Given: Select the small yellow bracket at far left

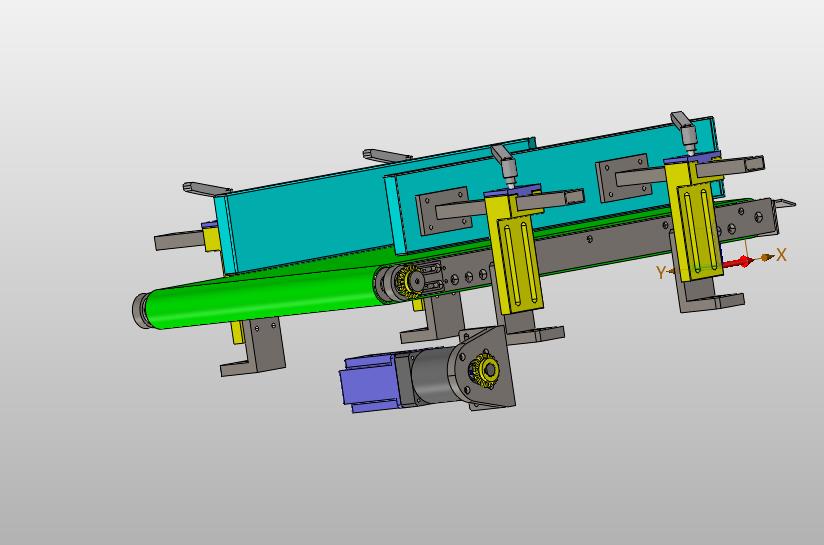Looking at the screenshot, I should [x=211, y=238].
